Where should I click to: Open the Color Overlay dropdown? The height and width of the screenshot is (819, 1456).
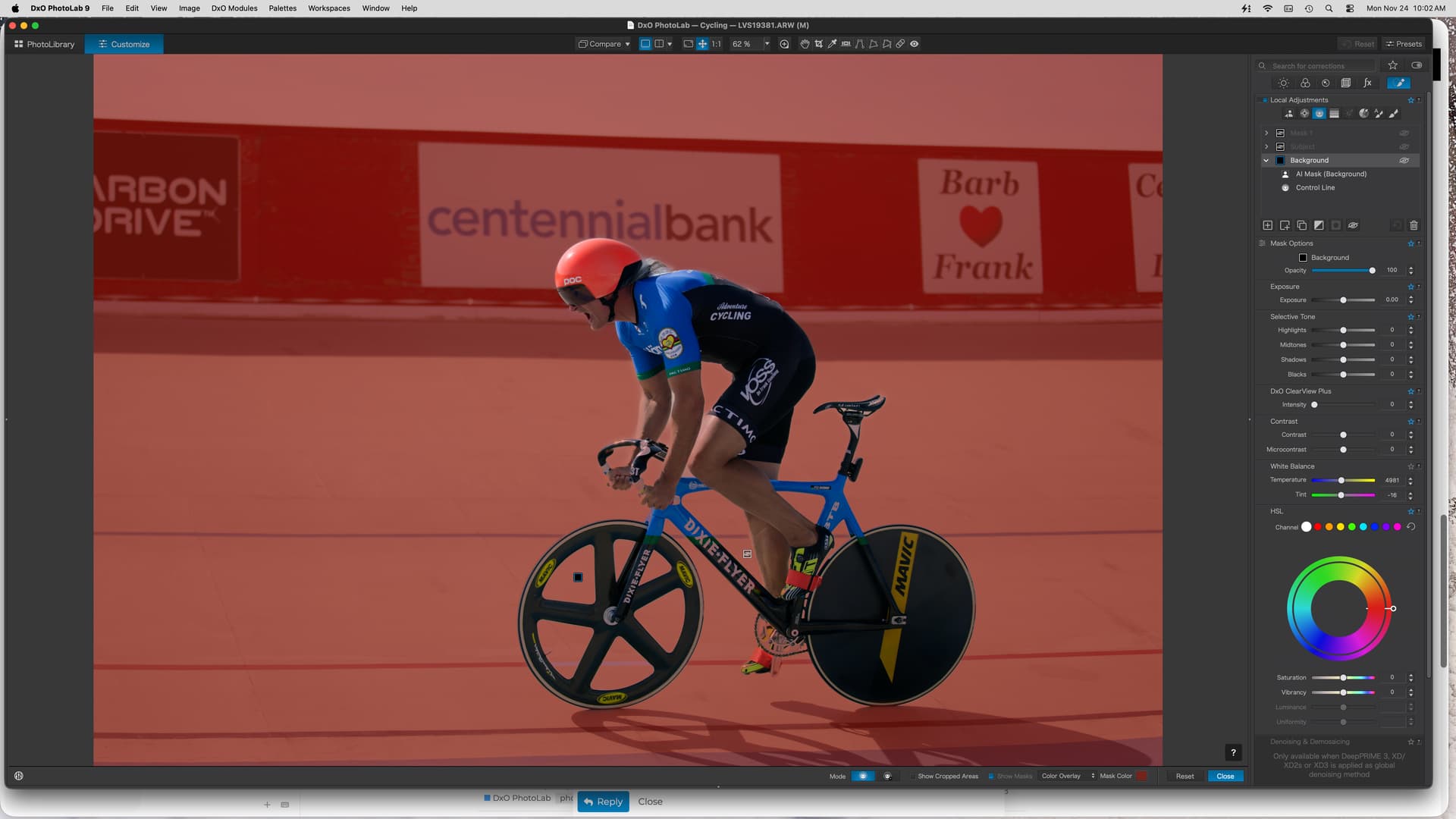(1067, 776)
